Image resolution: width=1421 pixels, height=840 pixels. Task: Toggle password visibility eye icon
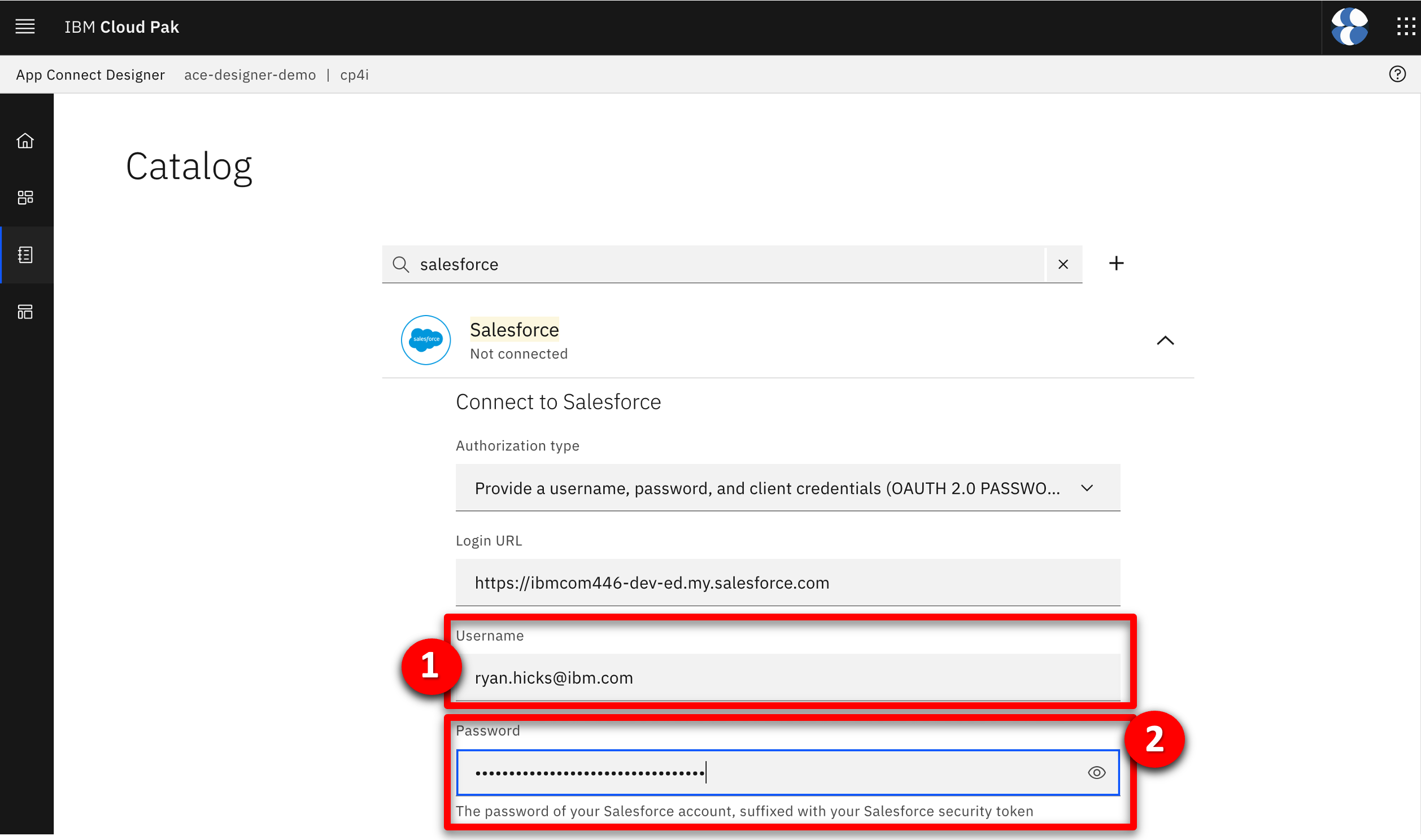(x=1097, y=773)
